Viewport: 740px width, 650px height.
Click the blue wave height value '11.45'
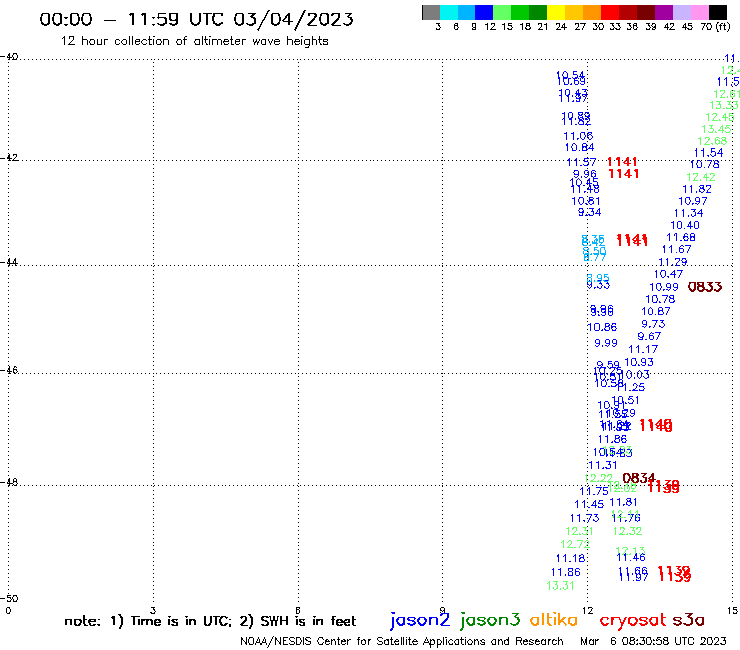[x=589, y=504]
